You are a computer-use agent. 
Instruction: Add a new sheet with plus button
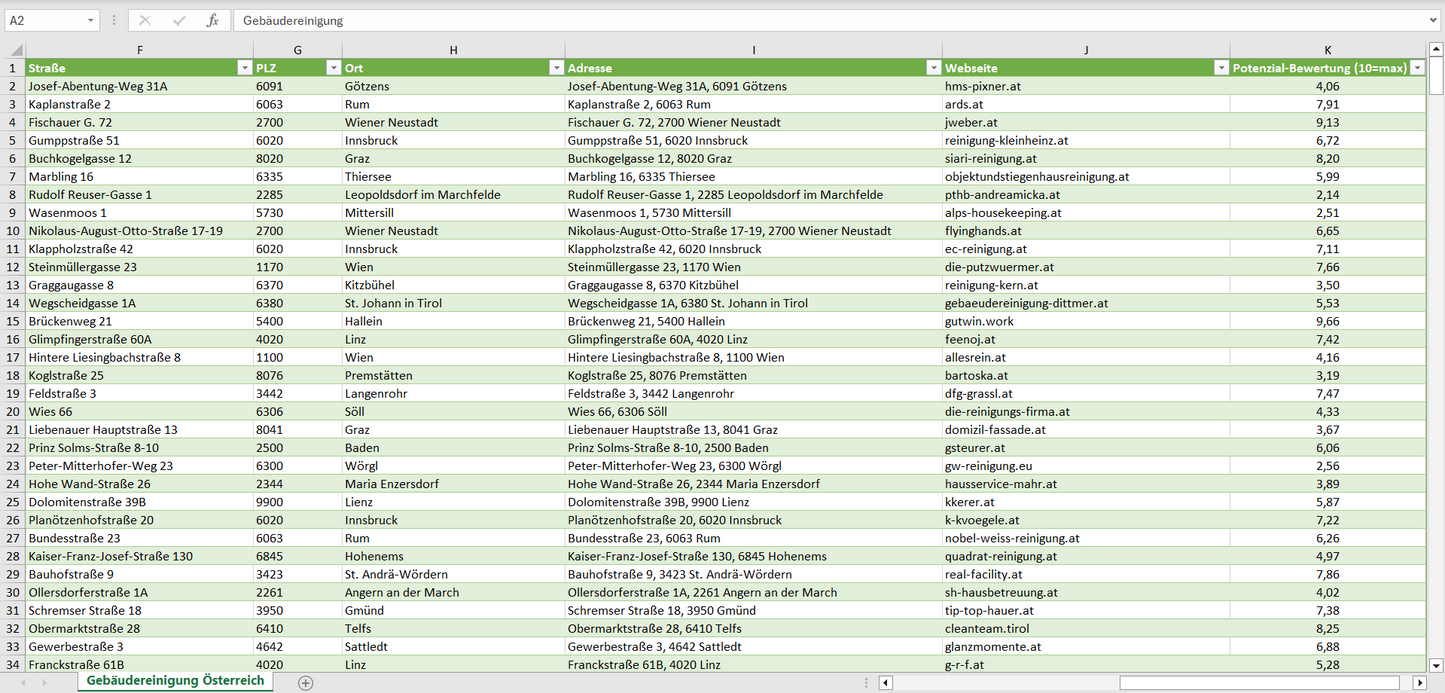(x=306, y=683)
